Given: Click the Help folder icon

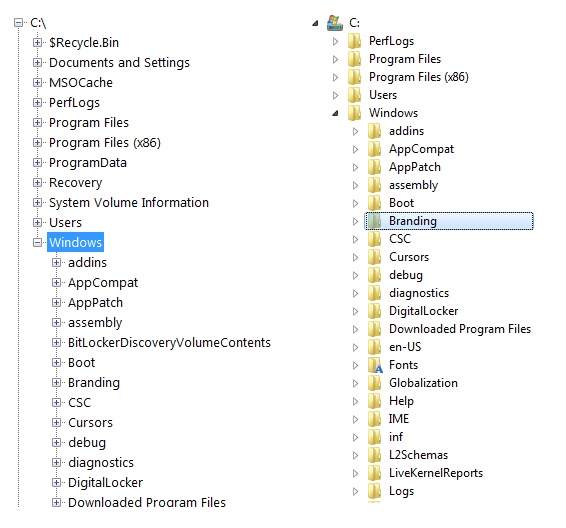Looking at the screenshot, I should [x=375, y=401].
